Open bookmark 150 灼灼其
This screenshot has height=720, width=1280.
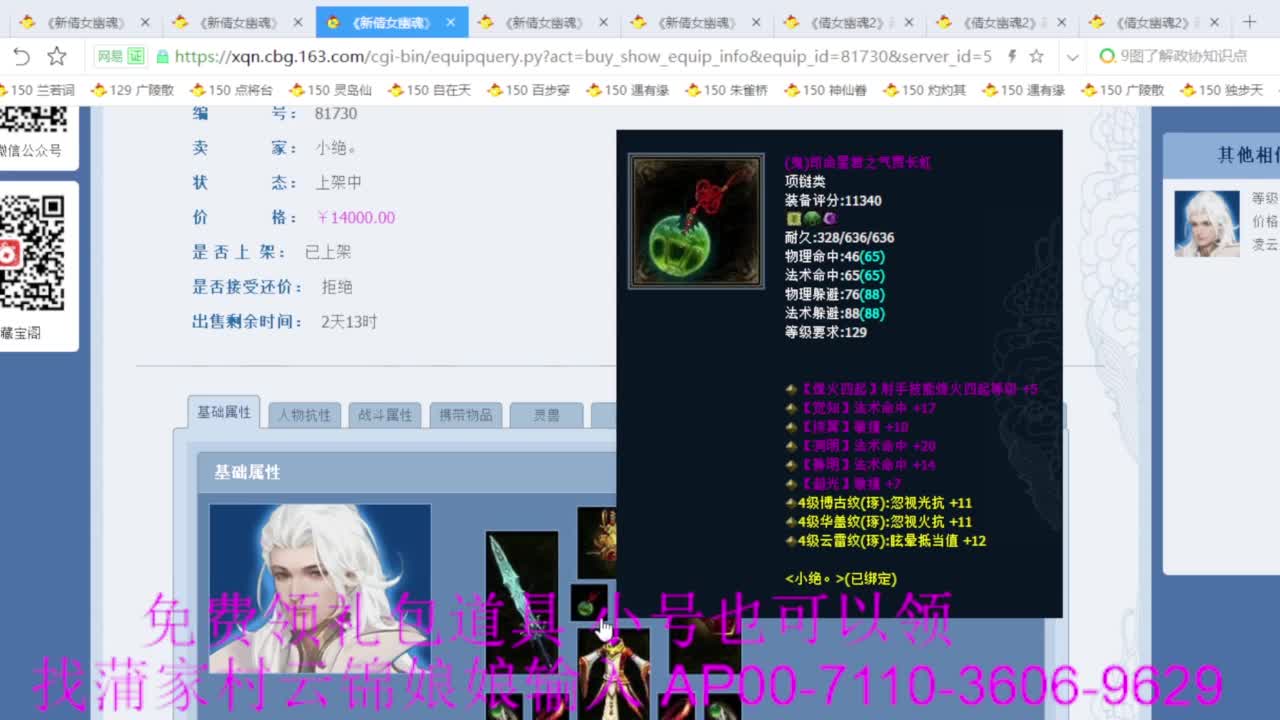pyautogui.click(x=924, y=90)
